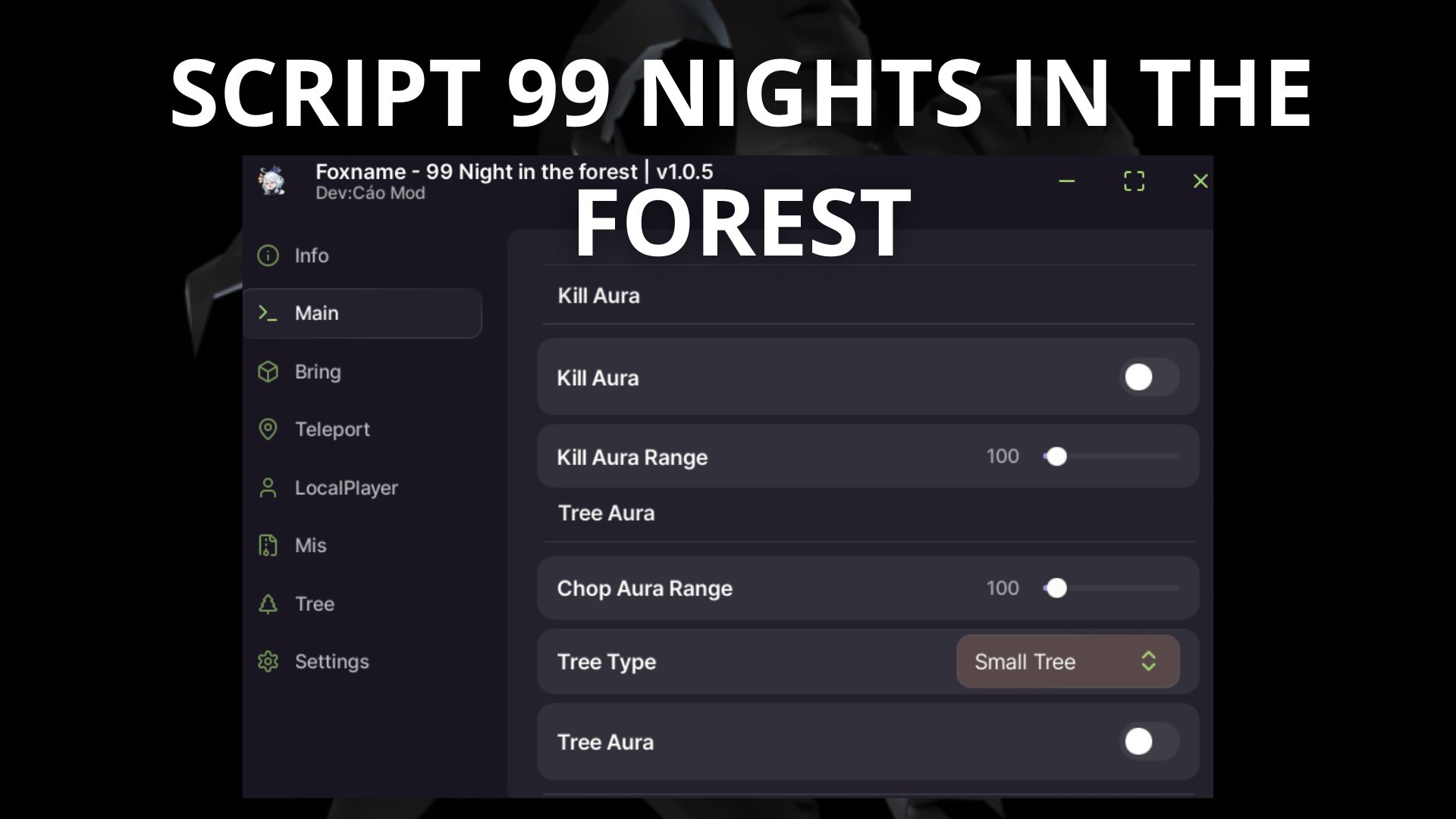Image resolution: width=1456 pixels, height=819 pixels.
Task: Switch to the Teleport tab
Action: (332, 429)
